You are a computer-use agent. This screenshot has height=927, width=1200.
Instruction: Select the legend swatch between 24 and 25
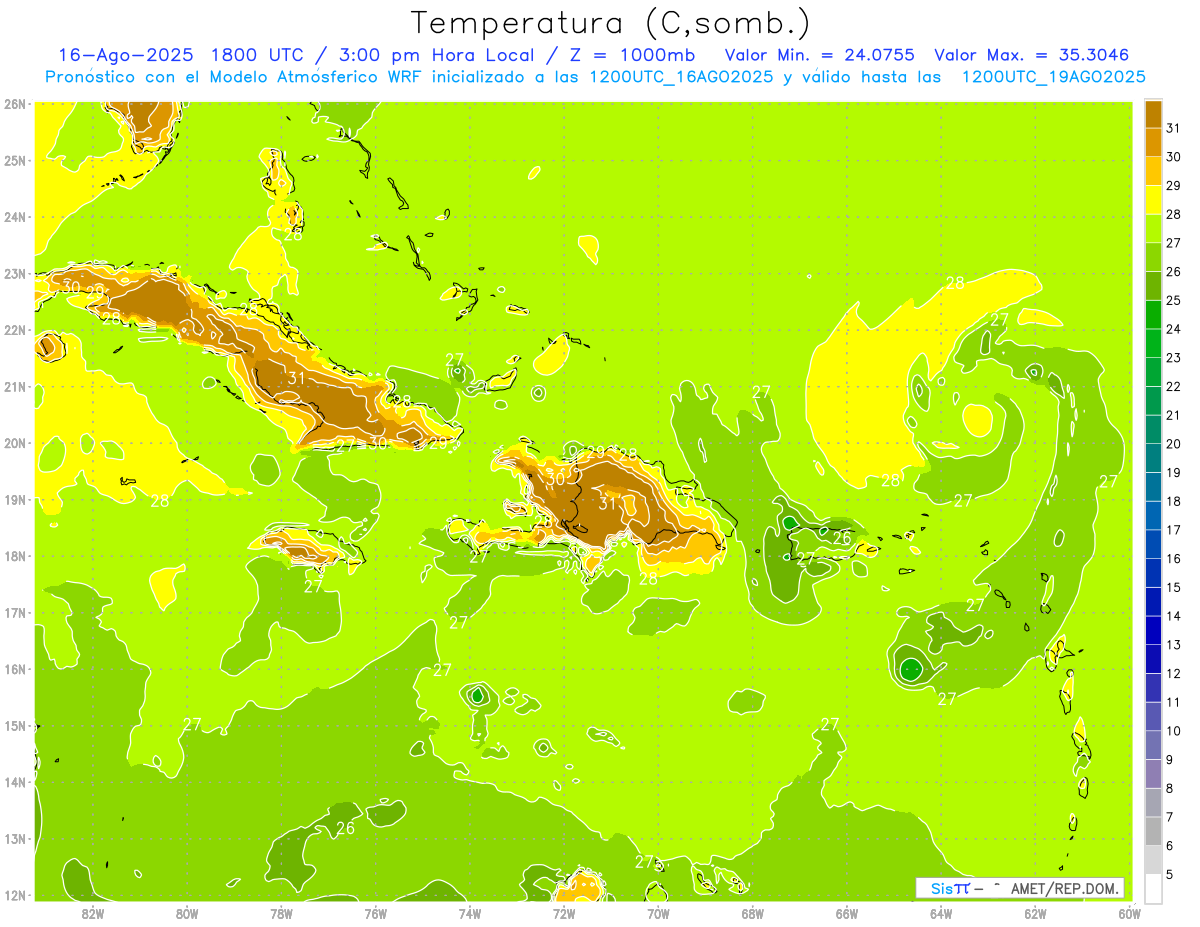point(1153,315)
